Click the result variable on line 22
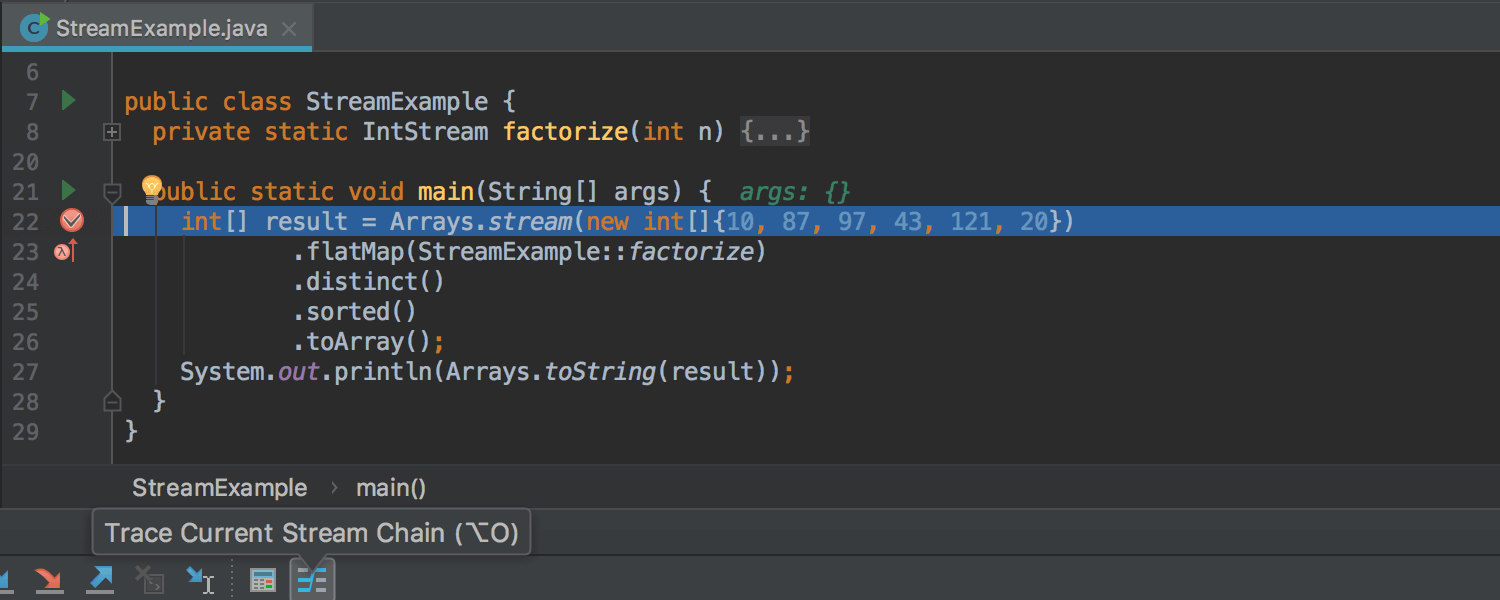This screenshot has height=600, width=1500. click(306, 221)
